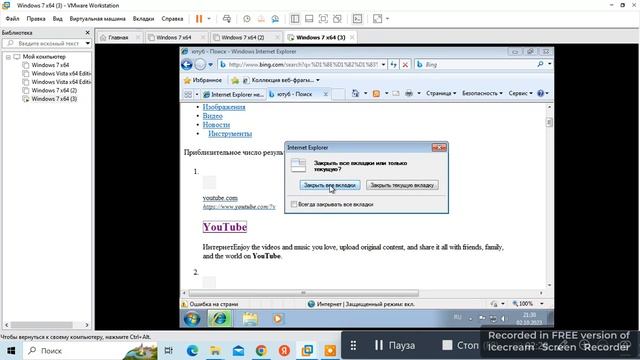Click 'Закрыть текущую вкладку' button
Image resolution: width=640 pixels, height=360 pixels.
pos(402,185)
